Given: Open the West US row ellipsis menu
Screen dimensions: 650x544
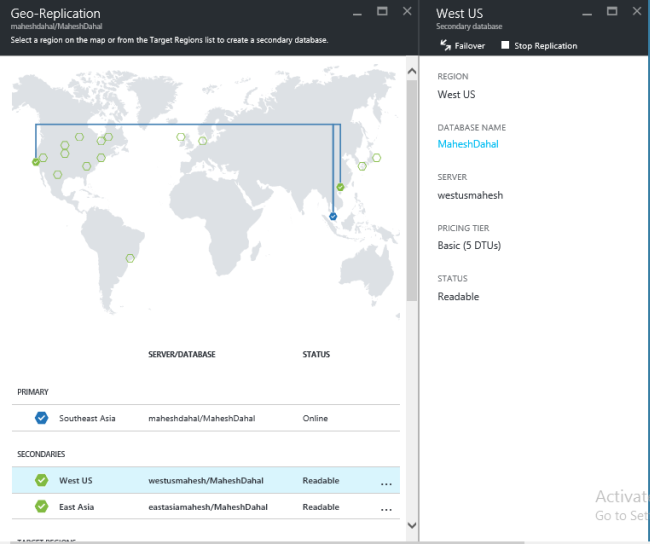Looking at the screenshot, I should [386, 483].
